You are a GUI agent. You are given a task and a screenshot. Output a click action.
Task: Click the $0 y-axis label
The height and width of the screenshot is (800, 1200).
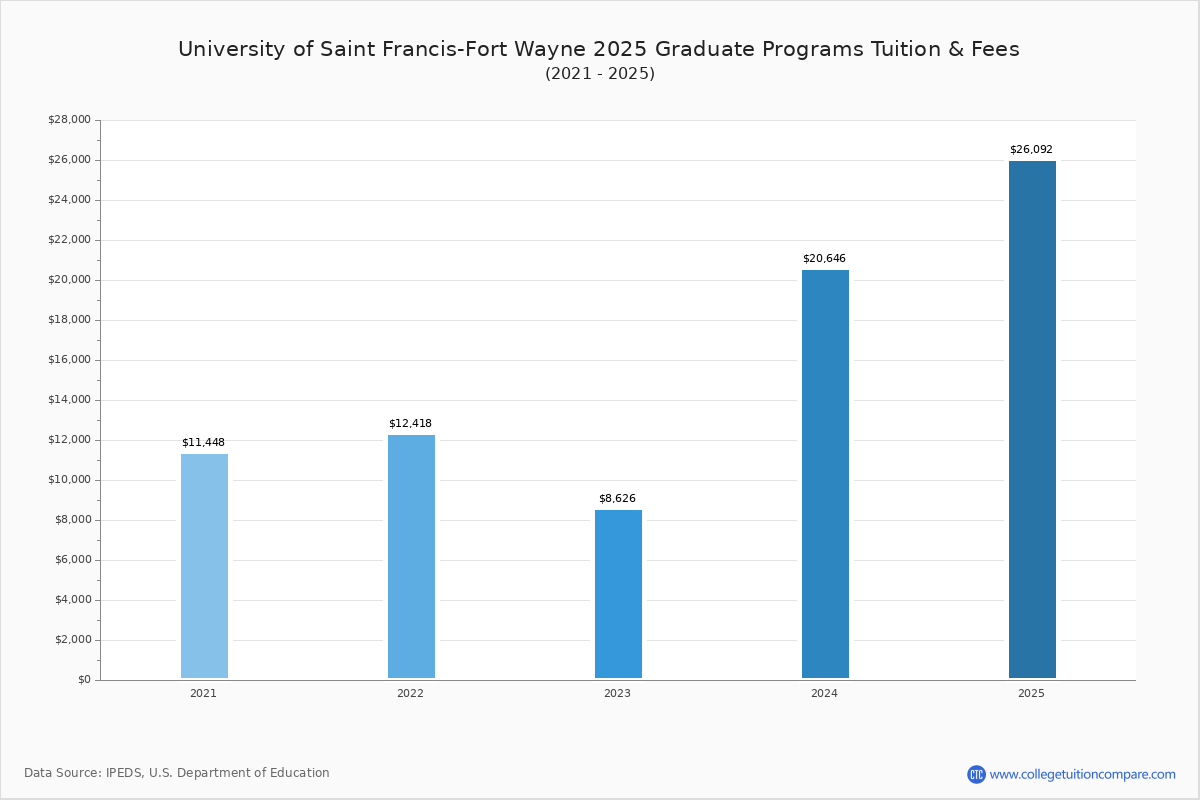[84, 680]
